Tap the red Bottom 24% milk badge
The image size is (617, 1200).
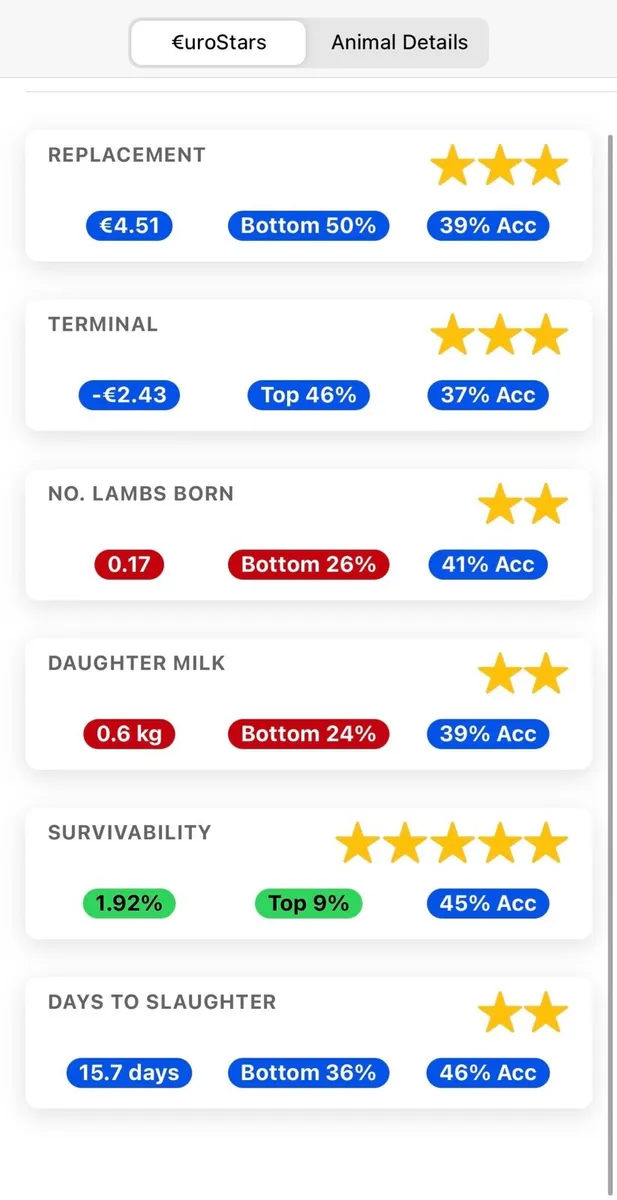(308, 734)
